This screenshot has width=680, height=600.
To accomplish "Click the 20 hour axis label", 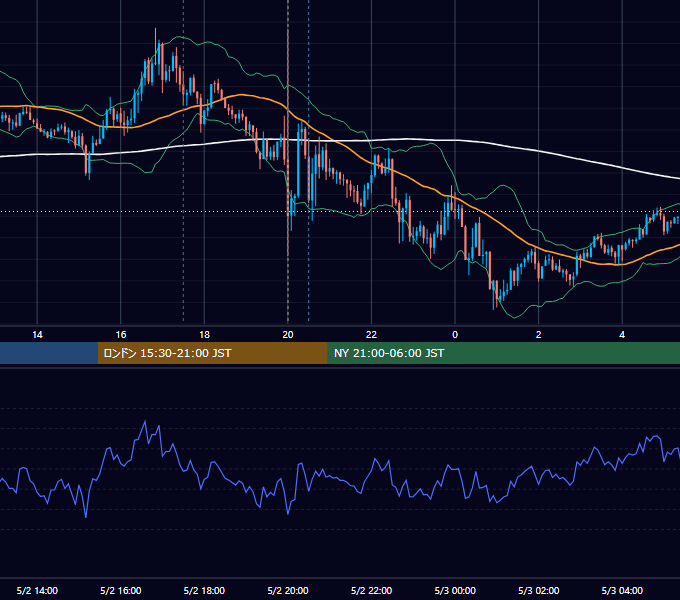I will pos(288,335).
